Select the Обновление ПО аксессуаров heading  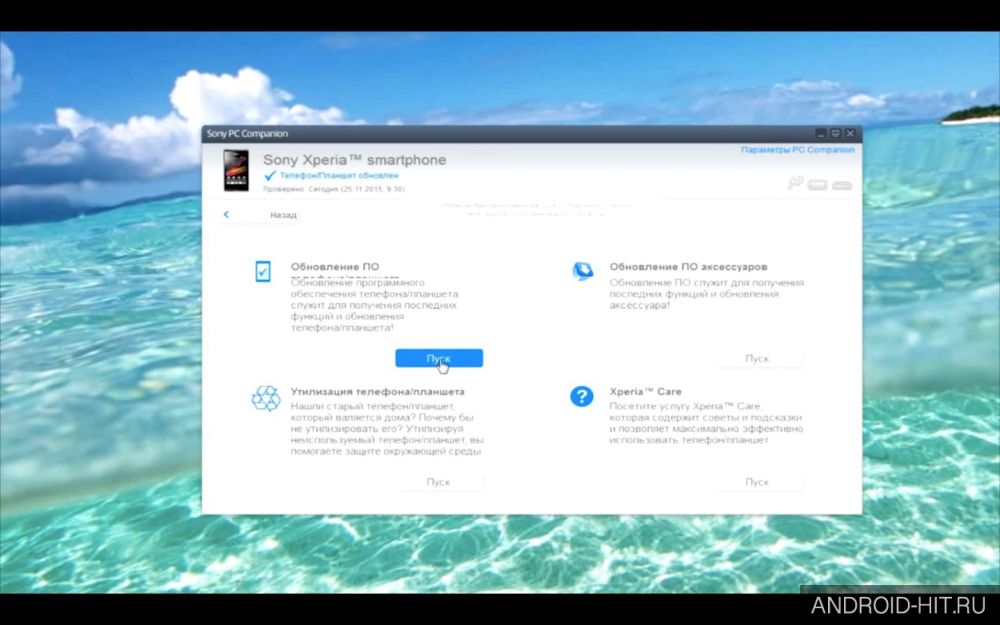(688, 267)
